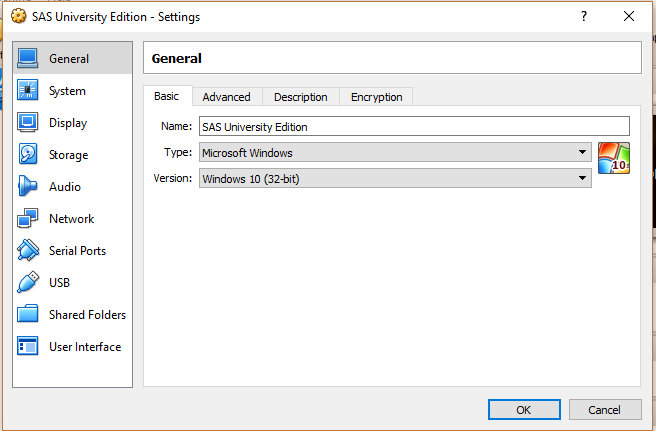Select the System chip icon
656x431 pixels.
pyautogui.click(x=28, y=91)
